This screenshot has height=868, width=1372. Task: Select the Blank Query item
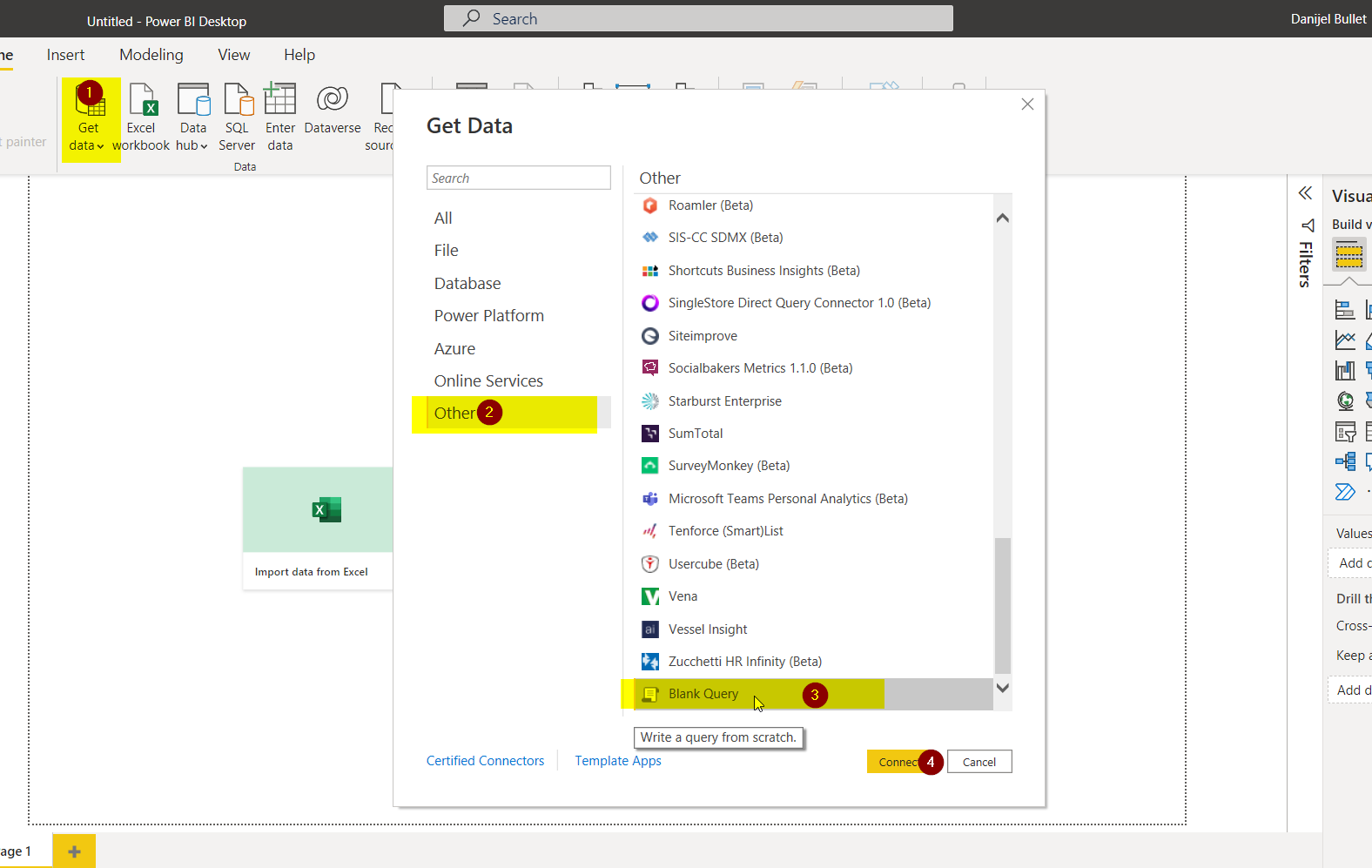(813, 694)
